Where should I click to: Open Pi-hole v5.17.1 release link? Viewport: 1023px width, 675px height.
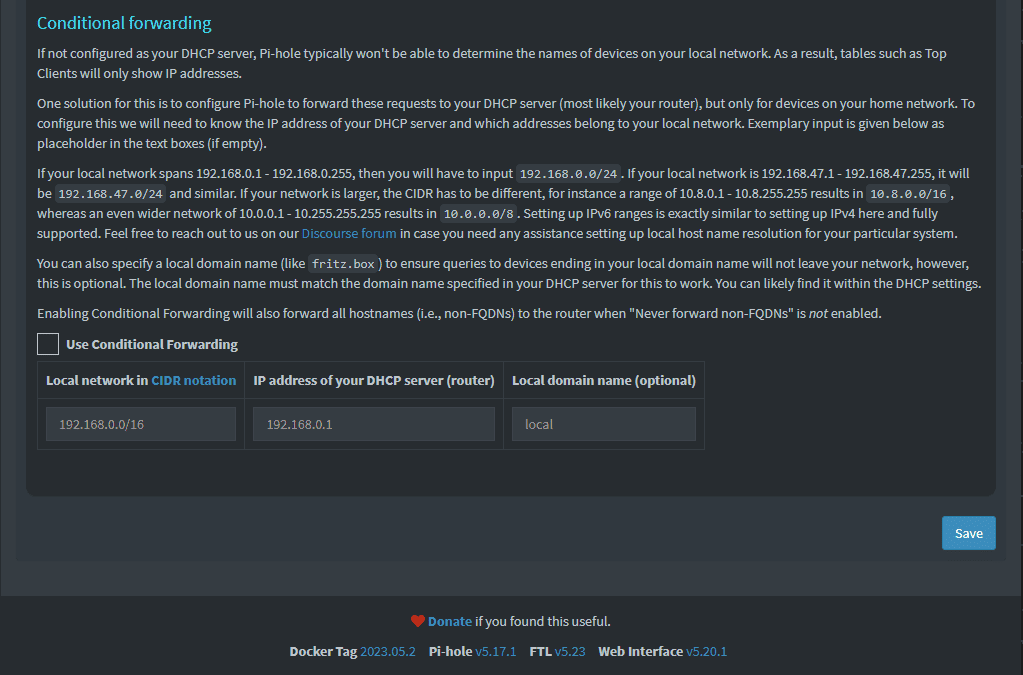tap(495, 651)
